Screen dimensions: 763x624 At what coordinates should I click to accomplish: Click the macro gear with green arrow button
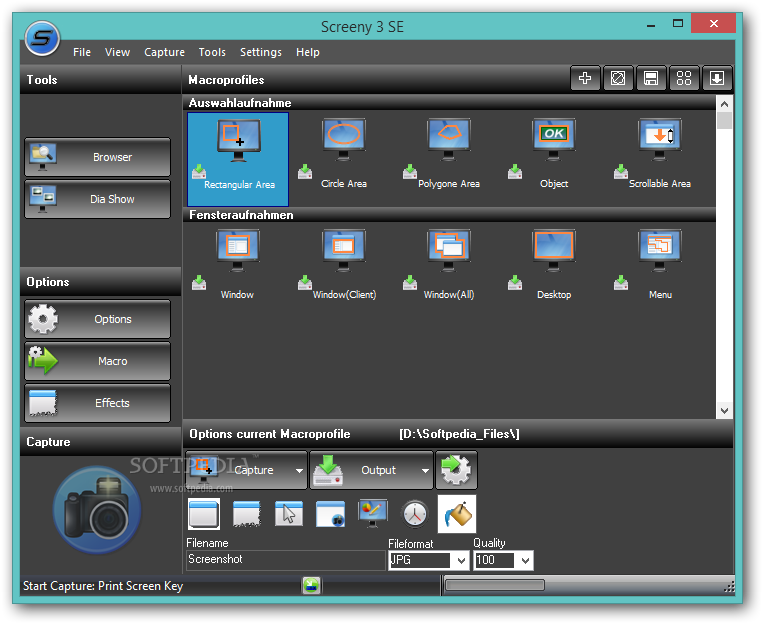pos(456,470)
